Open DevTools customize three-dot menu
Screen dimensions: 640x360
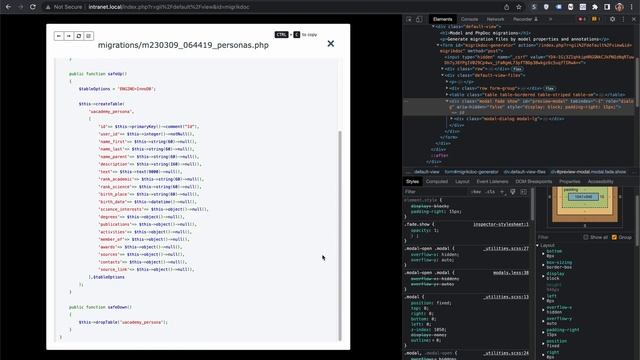[623, 19]
